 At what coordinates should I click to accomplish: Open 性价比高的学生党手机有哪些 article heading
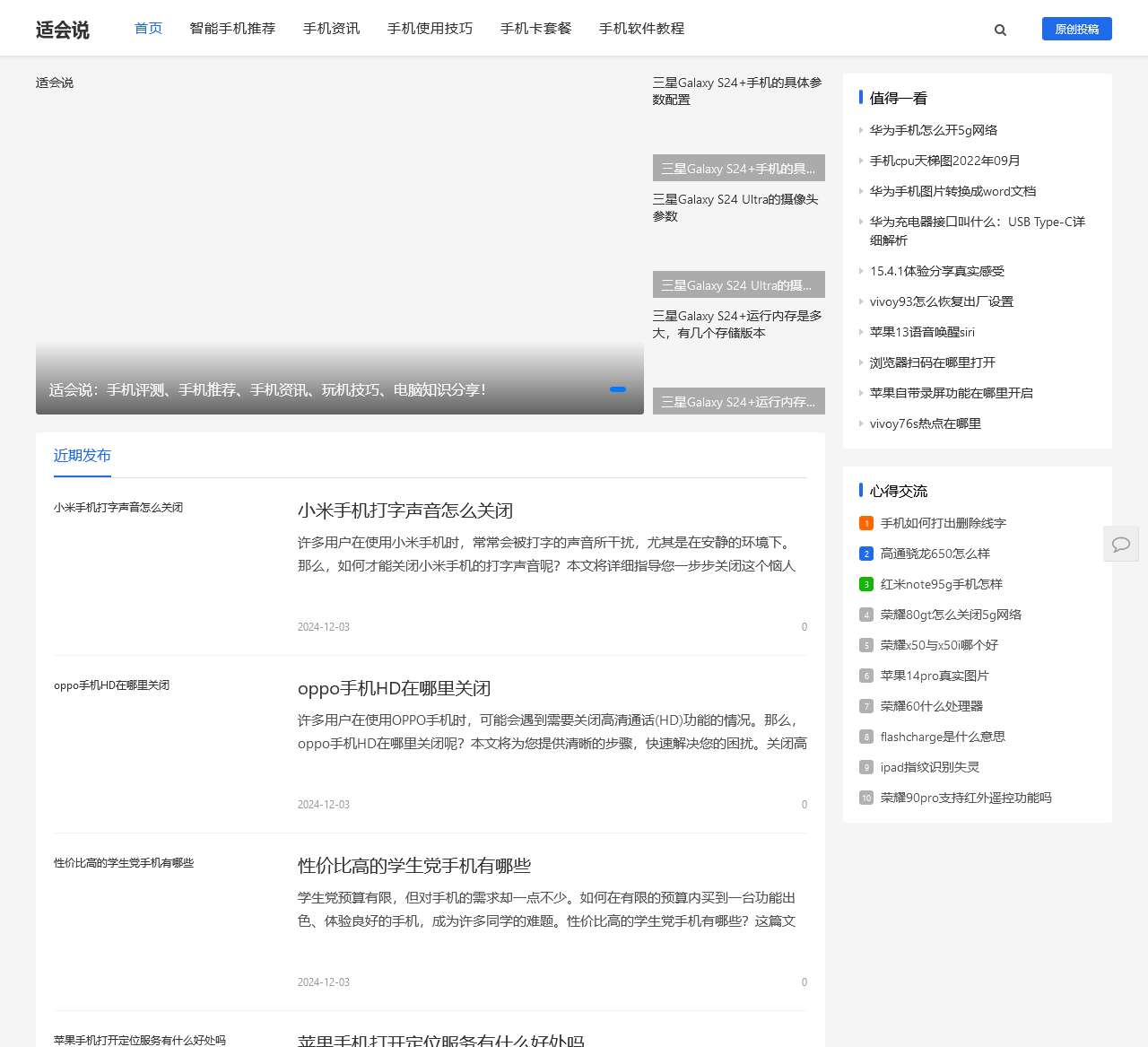pos(413,866)
